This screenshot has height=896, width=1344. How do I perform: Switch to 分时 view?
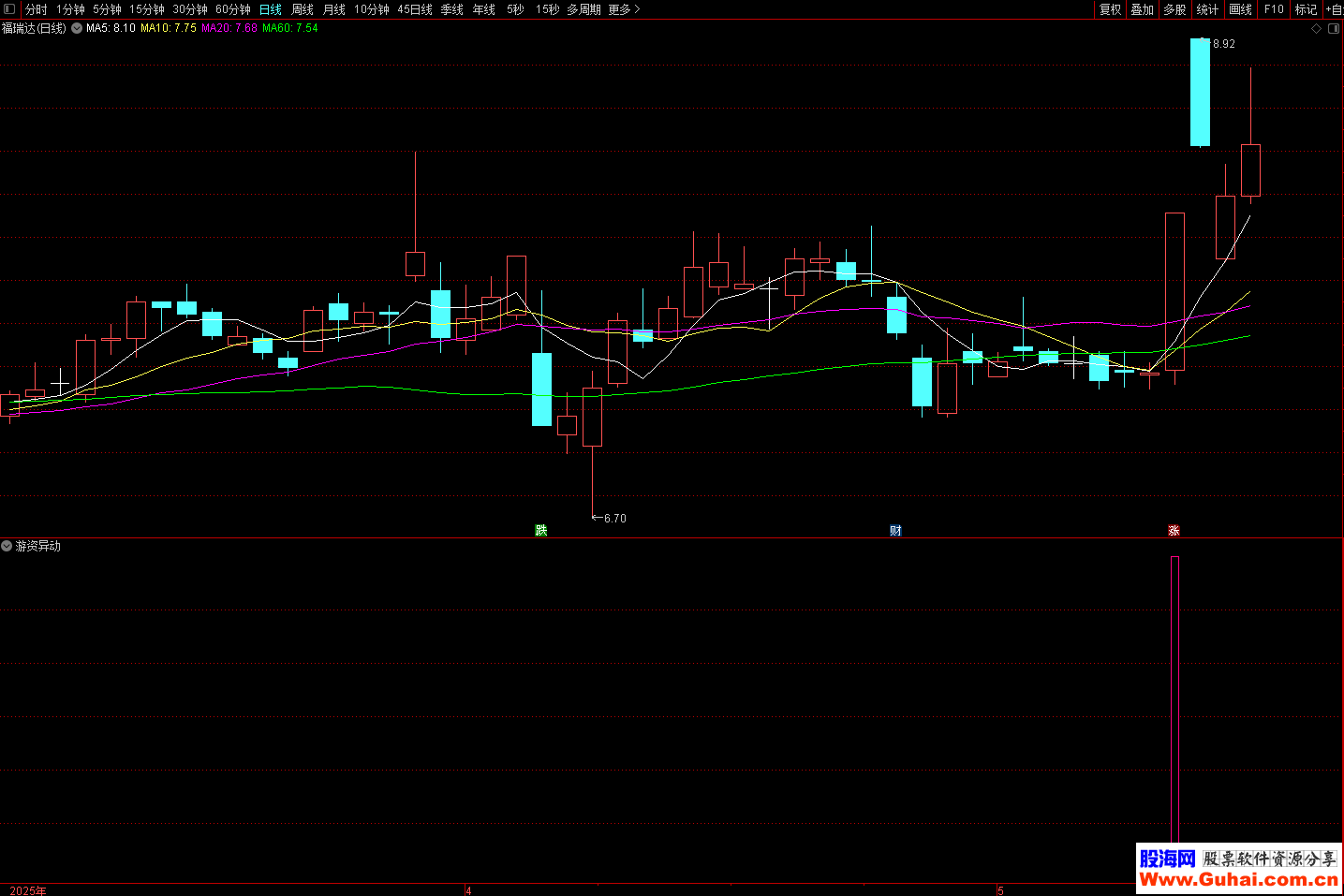tap(37, 9)
